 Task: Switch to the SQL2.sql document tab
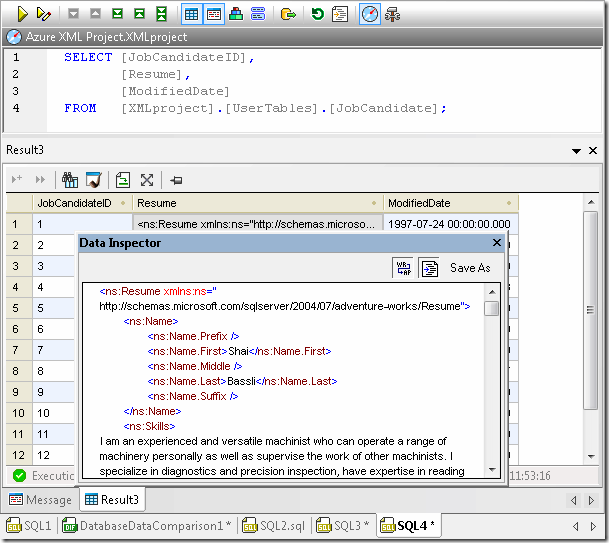275,526
